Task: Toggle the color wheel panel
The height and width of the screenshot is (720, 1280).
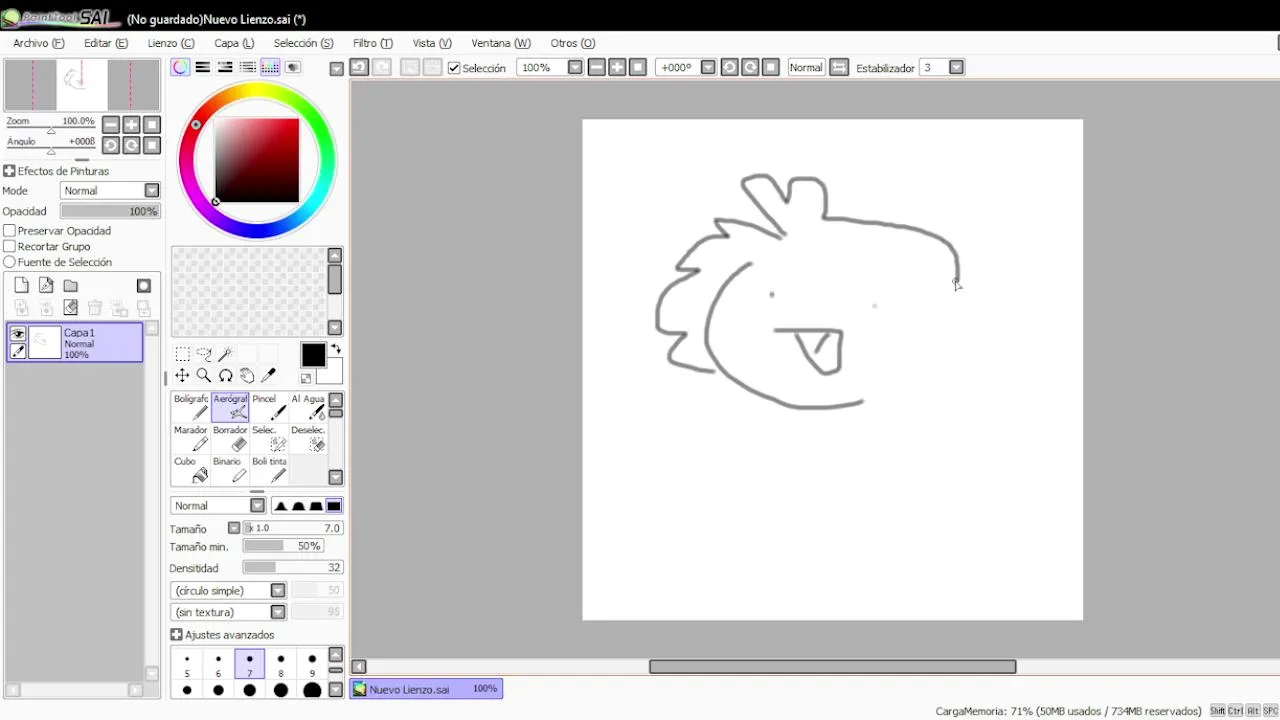Action: pyautogui.click(x=180, y=67)
